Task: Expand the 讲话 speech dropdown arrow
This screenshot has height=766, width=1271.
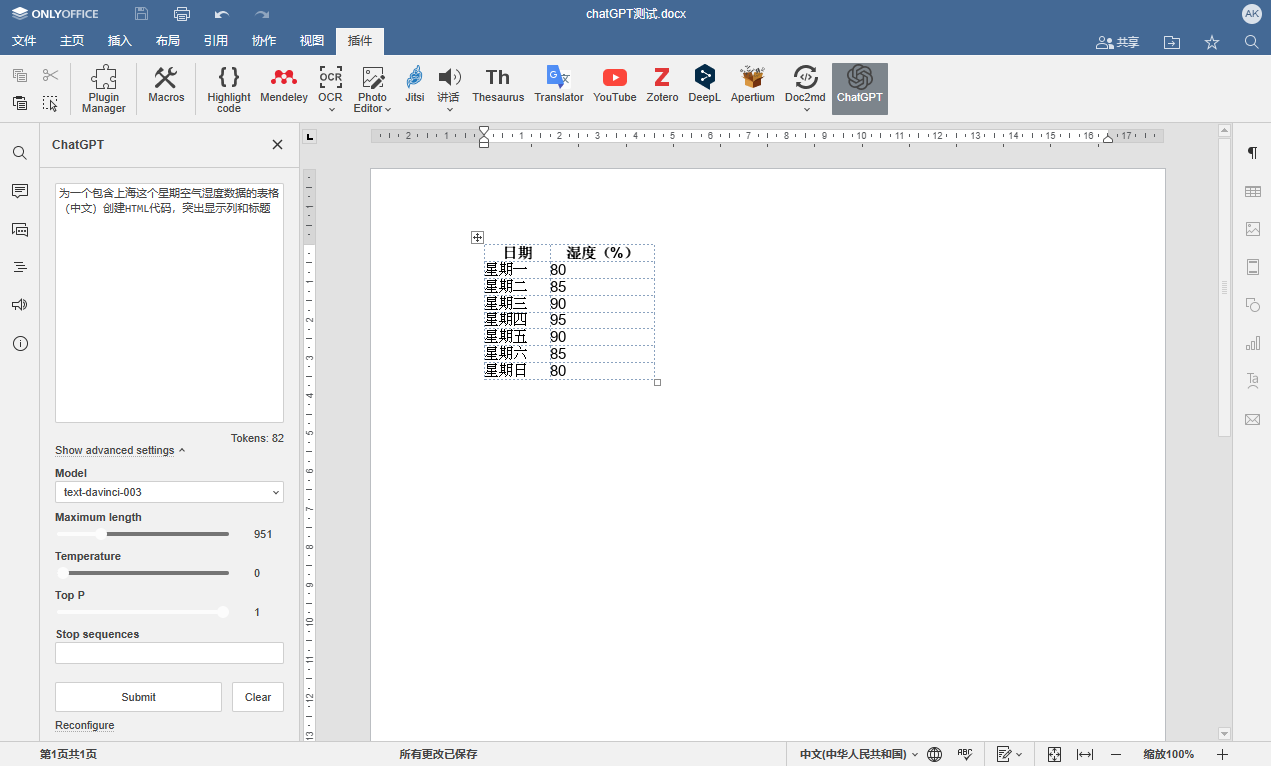Action: click(449, 109)
